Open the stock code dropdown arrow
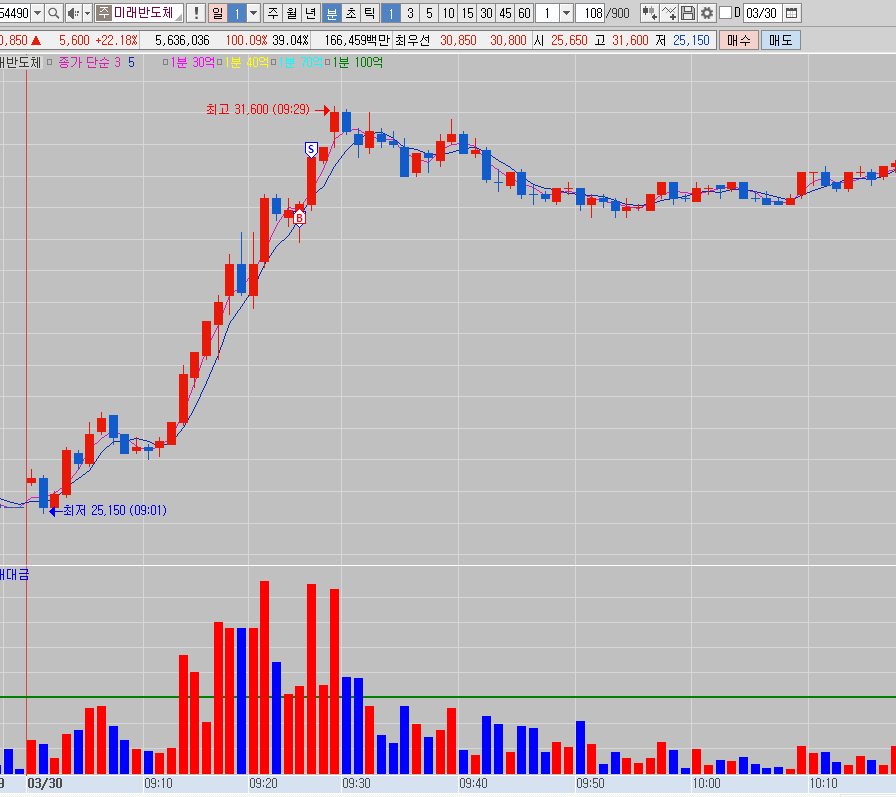Image resolution: width=896 pixels, height=797 pixels. (x=37, y=13)
